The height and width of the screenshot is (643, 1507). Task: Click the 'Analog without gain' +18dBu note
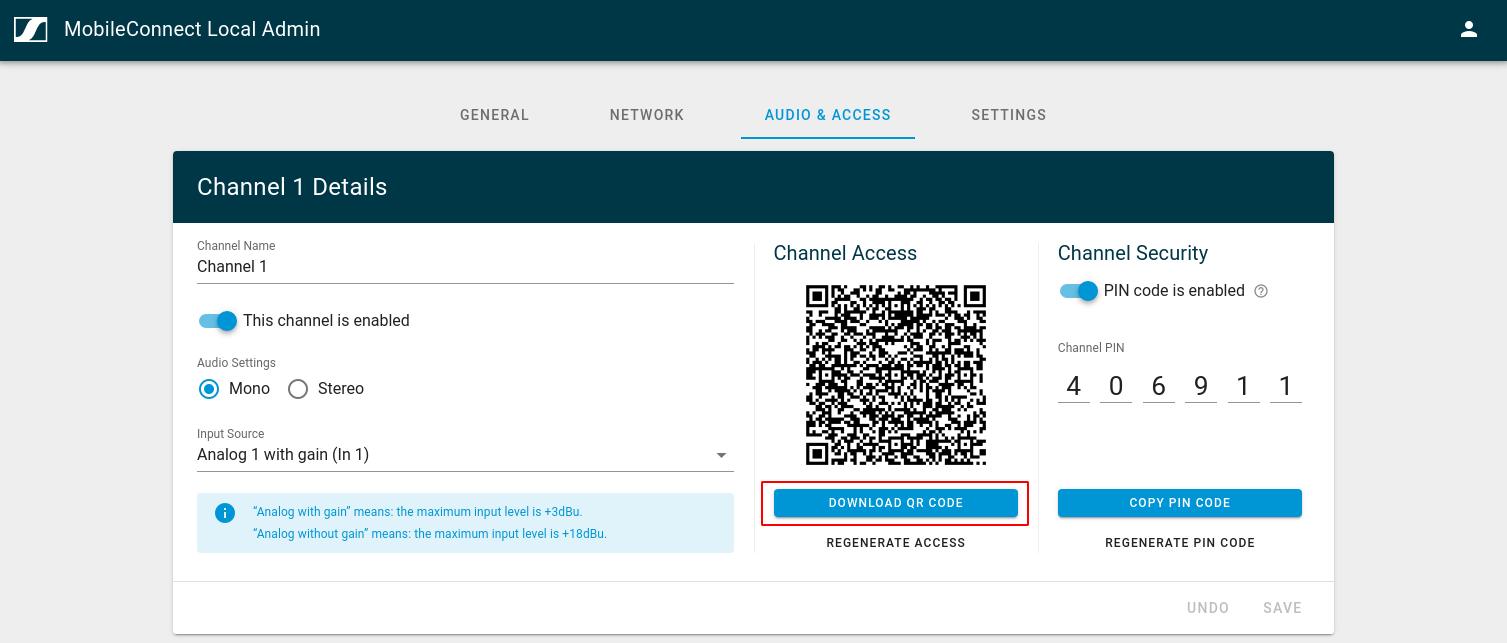(x=430, y=534)
